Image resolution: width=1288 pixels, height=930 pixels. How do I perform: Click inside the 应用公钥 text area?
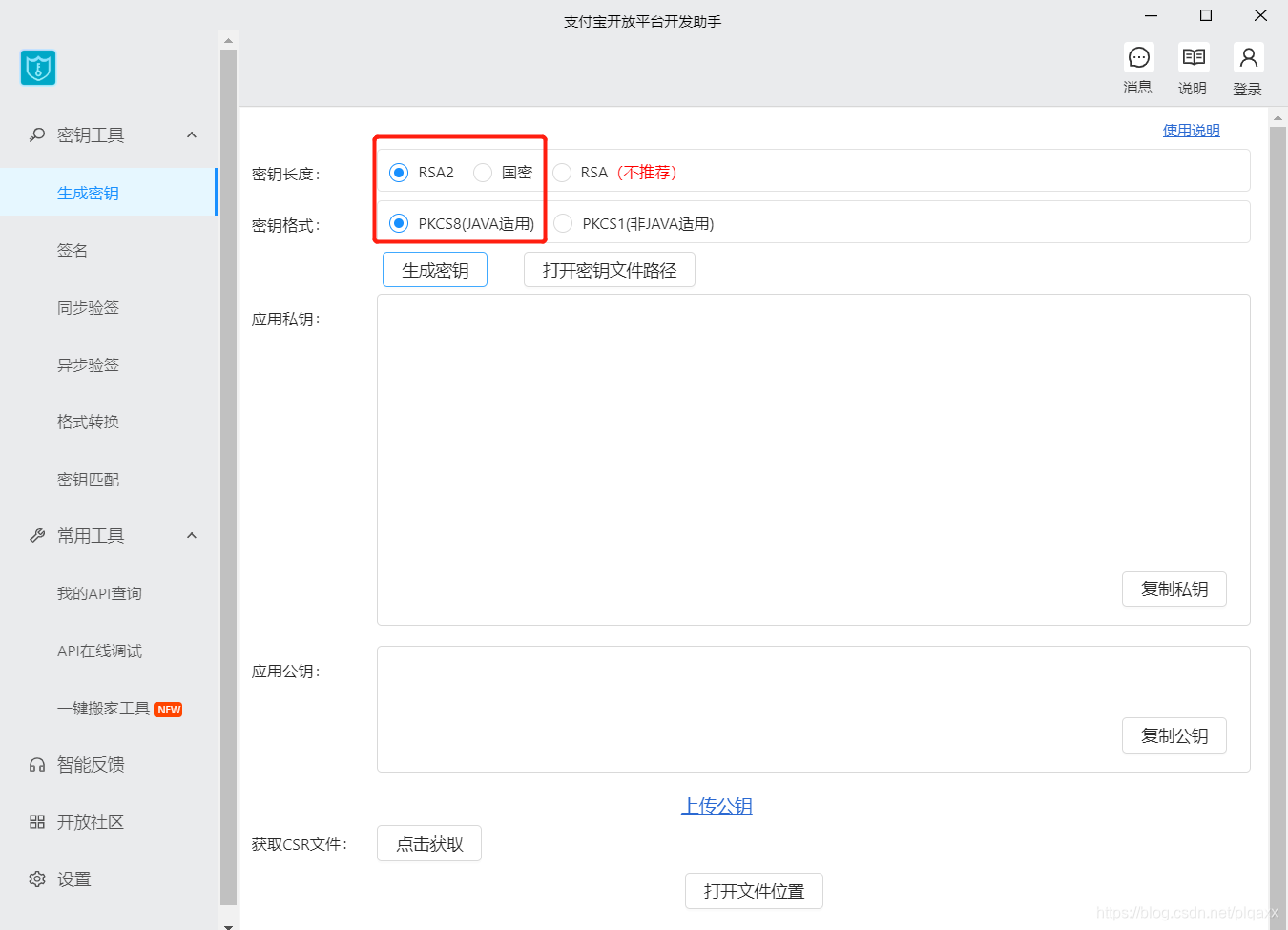tap(814, 709)
